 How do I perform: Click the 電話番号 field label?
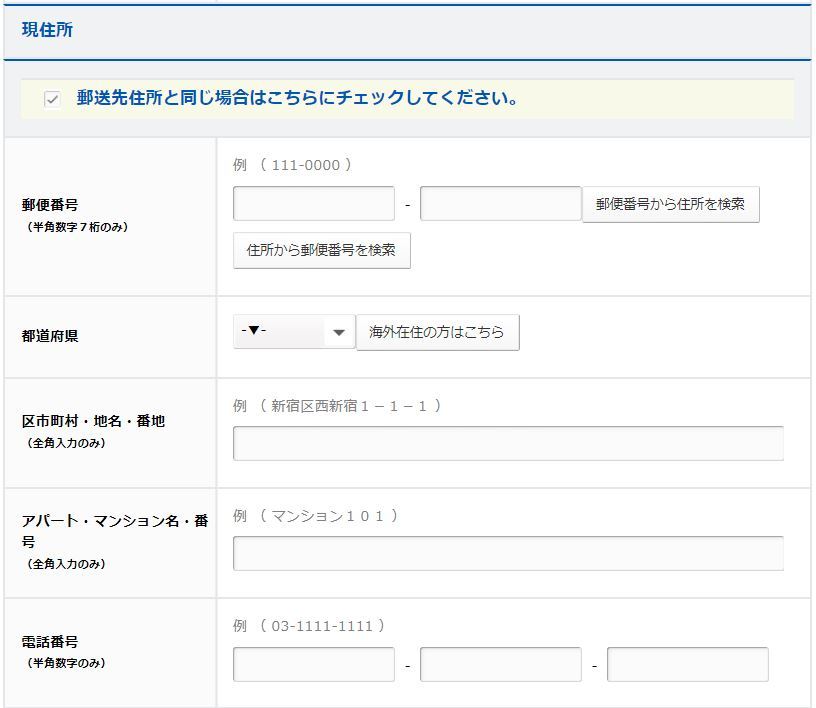[50, 642]
